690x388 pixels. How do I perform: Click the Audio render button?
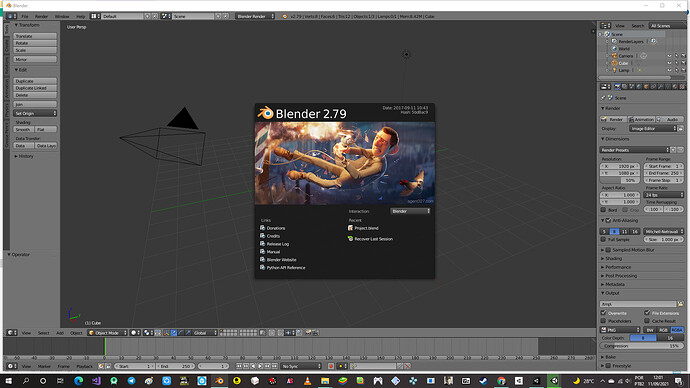click(670, 119)
